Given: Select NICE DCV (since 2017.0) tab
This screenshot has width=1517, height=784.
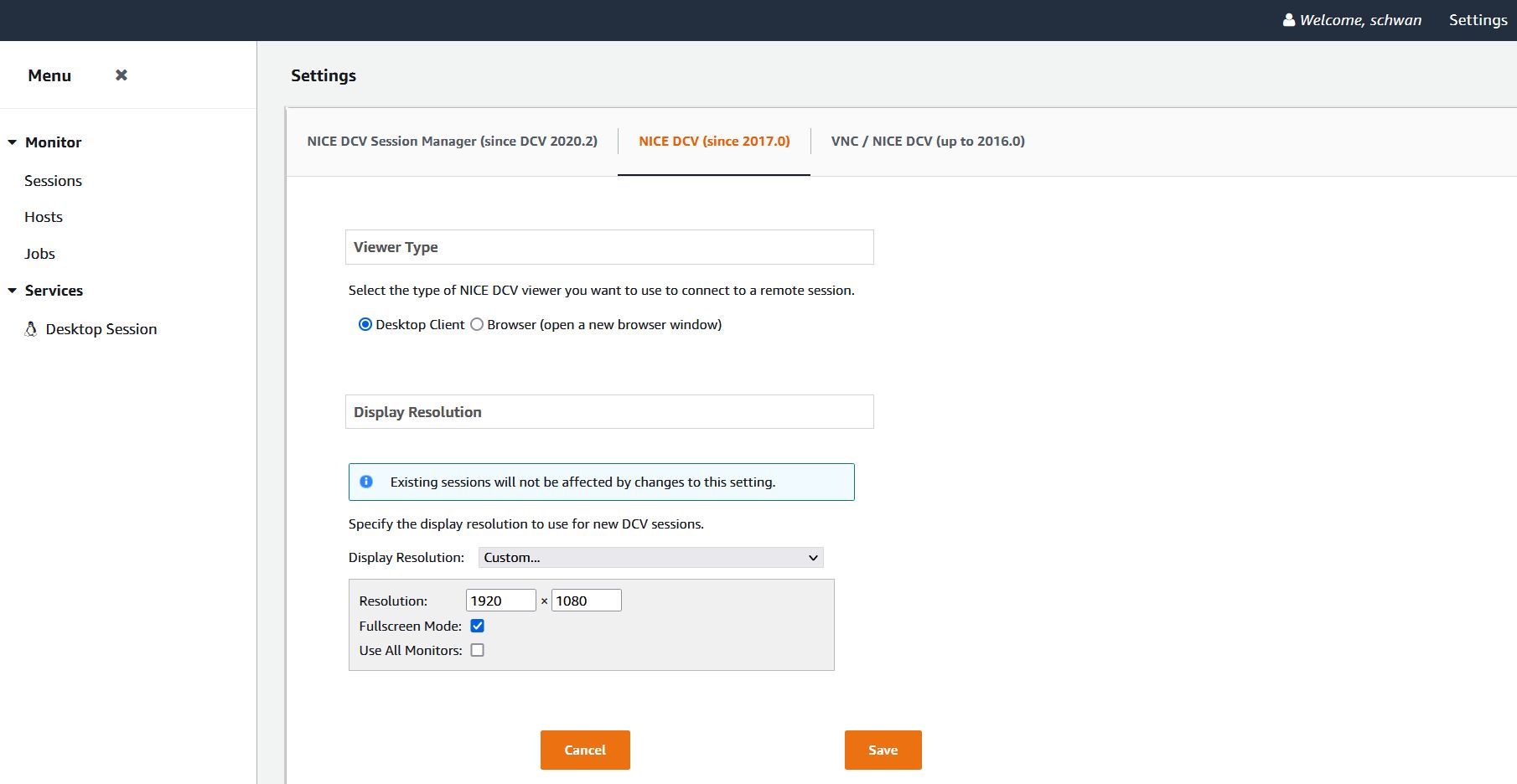Looking at the screenshot, I should [x=714, y=142].
